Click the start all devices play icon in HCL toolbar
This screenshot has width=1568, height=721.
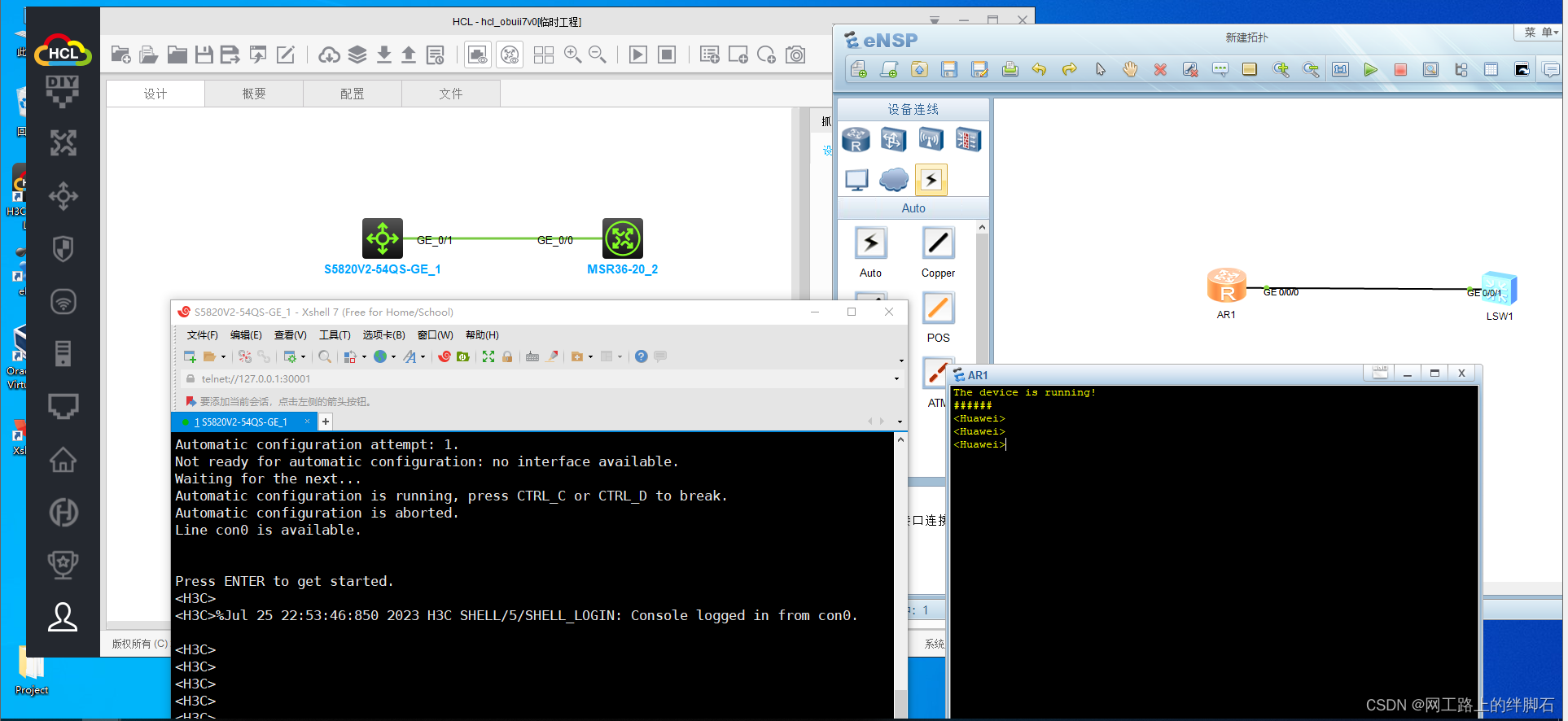click(x=638, y=55)
